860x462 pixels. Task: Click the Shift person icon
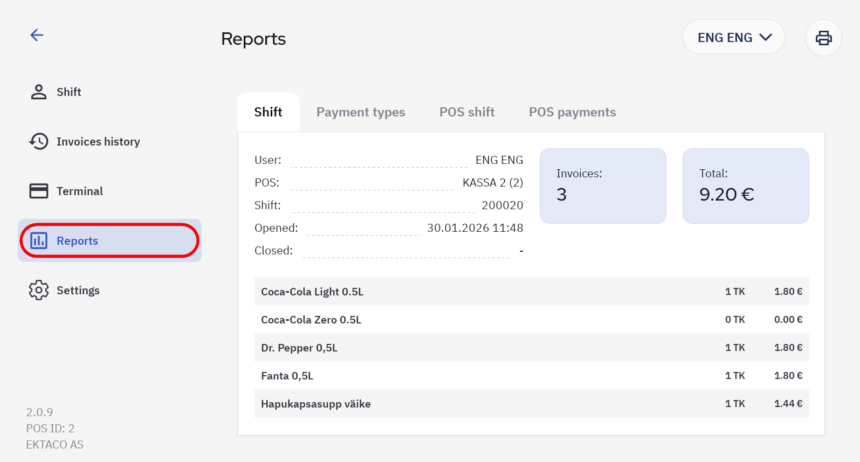pos(39,92)
